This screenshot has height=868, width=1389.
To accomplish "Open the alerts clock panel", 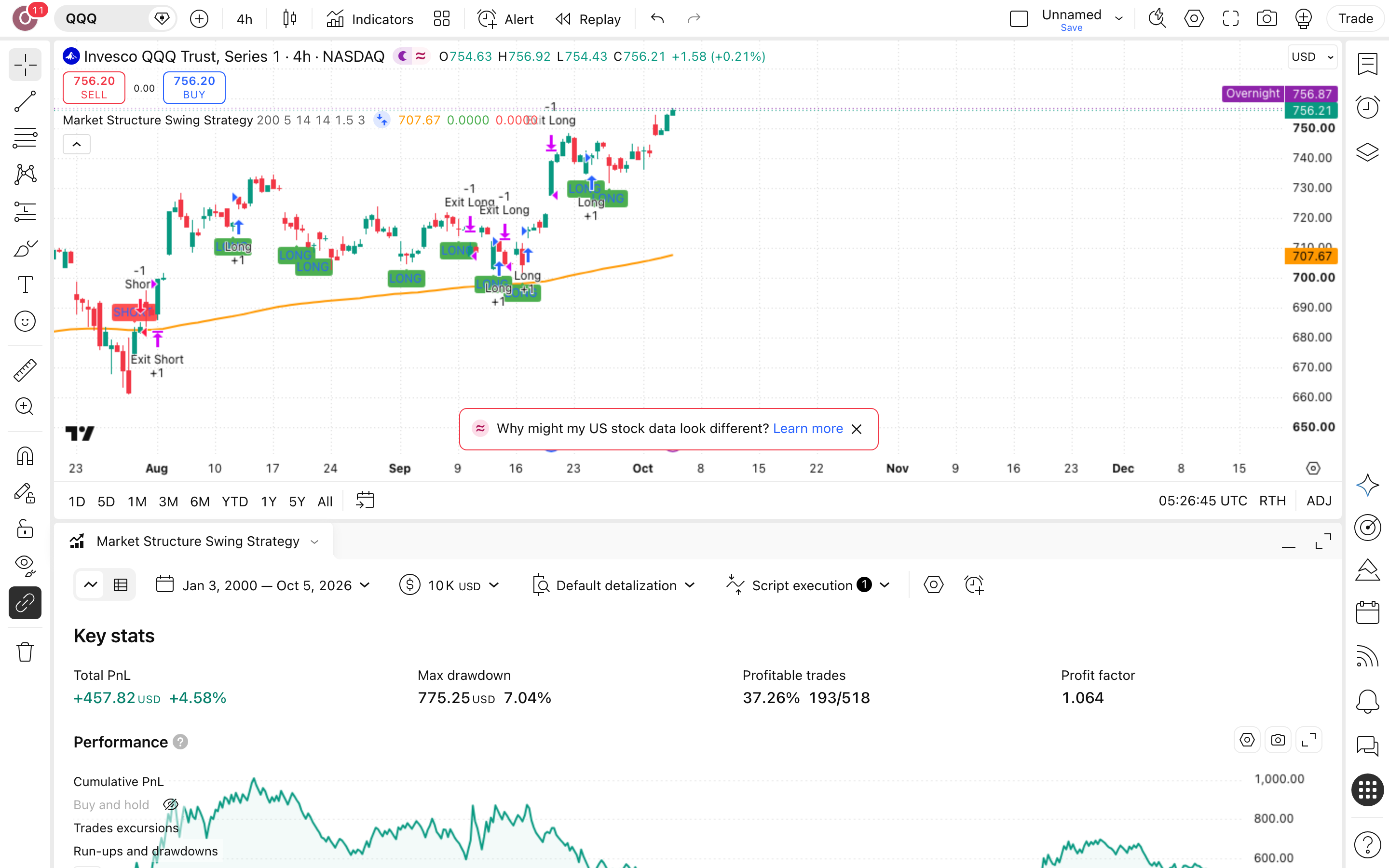I will point(1367,108).
